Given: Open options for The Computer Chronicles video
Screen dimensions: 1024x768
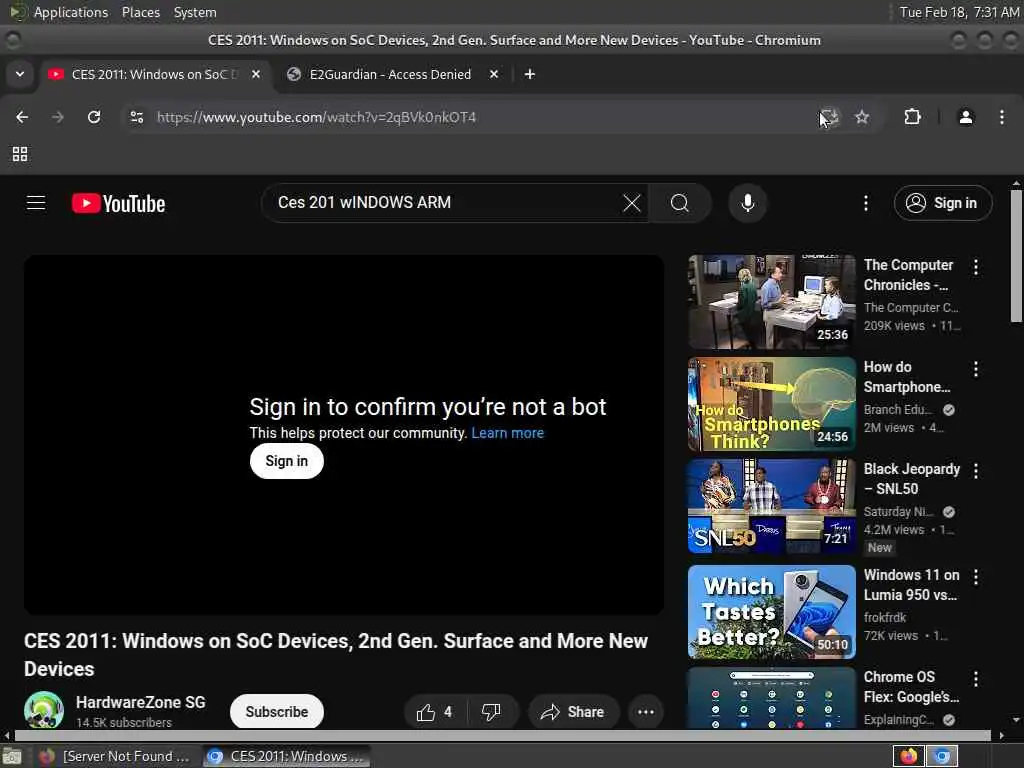Looking at the screenshot, I should (976, 266).
